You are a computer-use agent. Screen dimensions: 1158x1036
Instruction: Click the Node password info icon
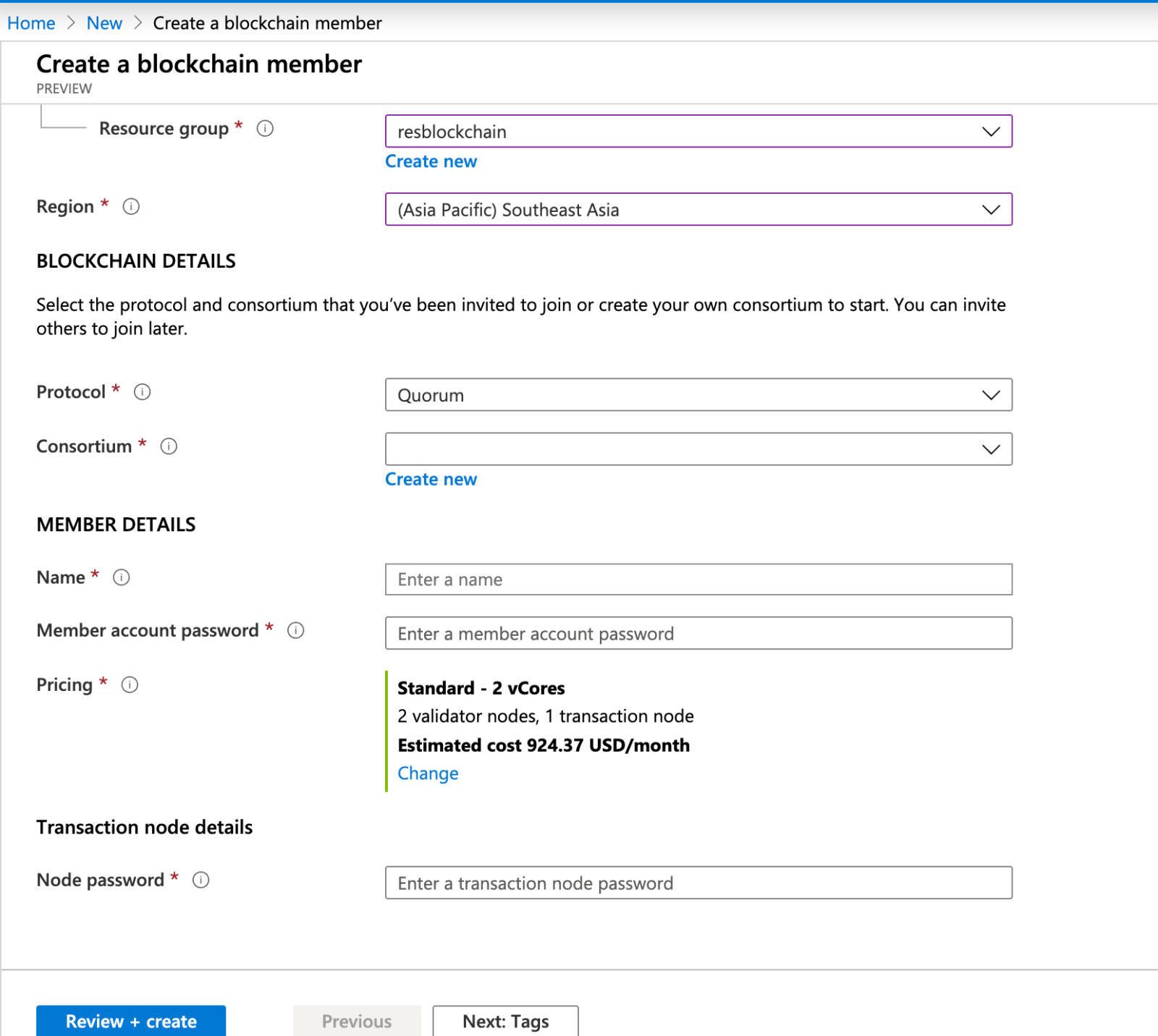point(200,880)
